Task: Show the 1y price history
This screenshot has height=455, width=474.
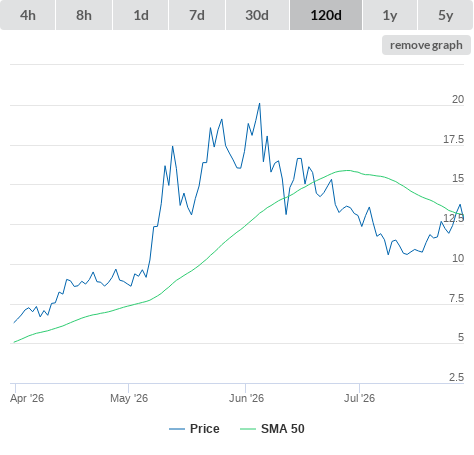Action: pyautogui.click(x=390, y=15)
